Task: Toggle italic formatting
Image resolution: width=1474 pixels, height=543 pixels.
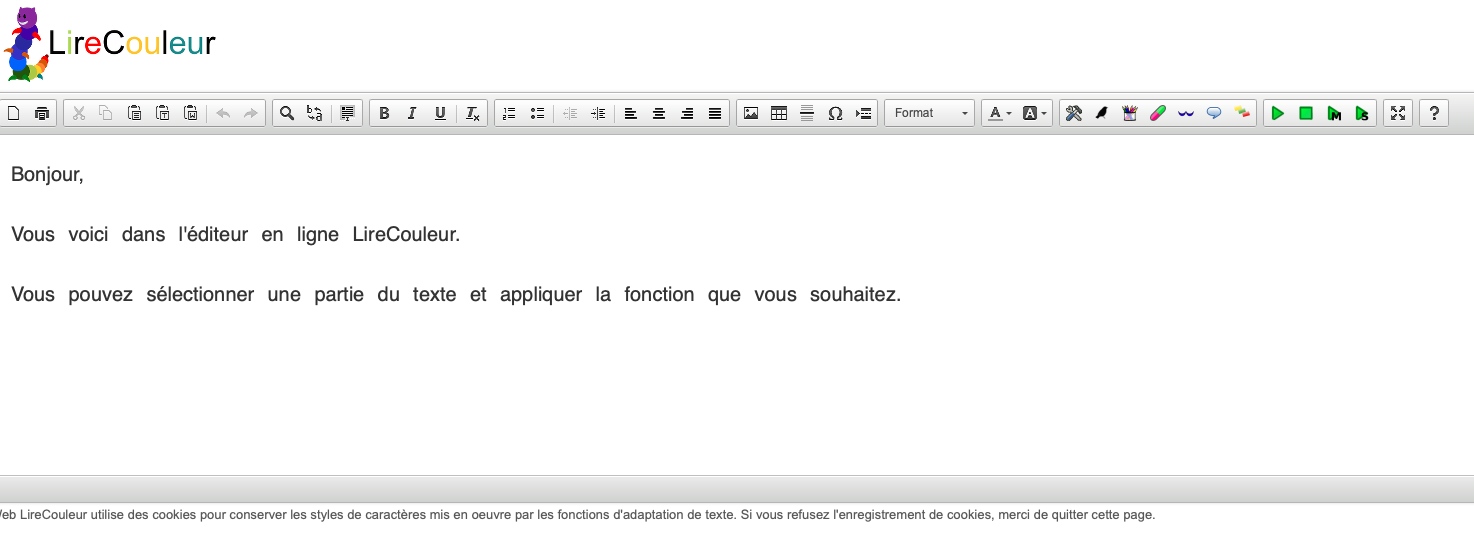Action: [x=412, y=114]
